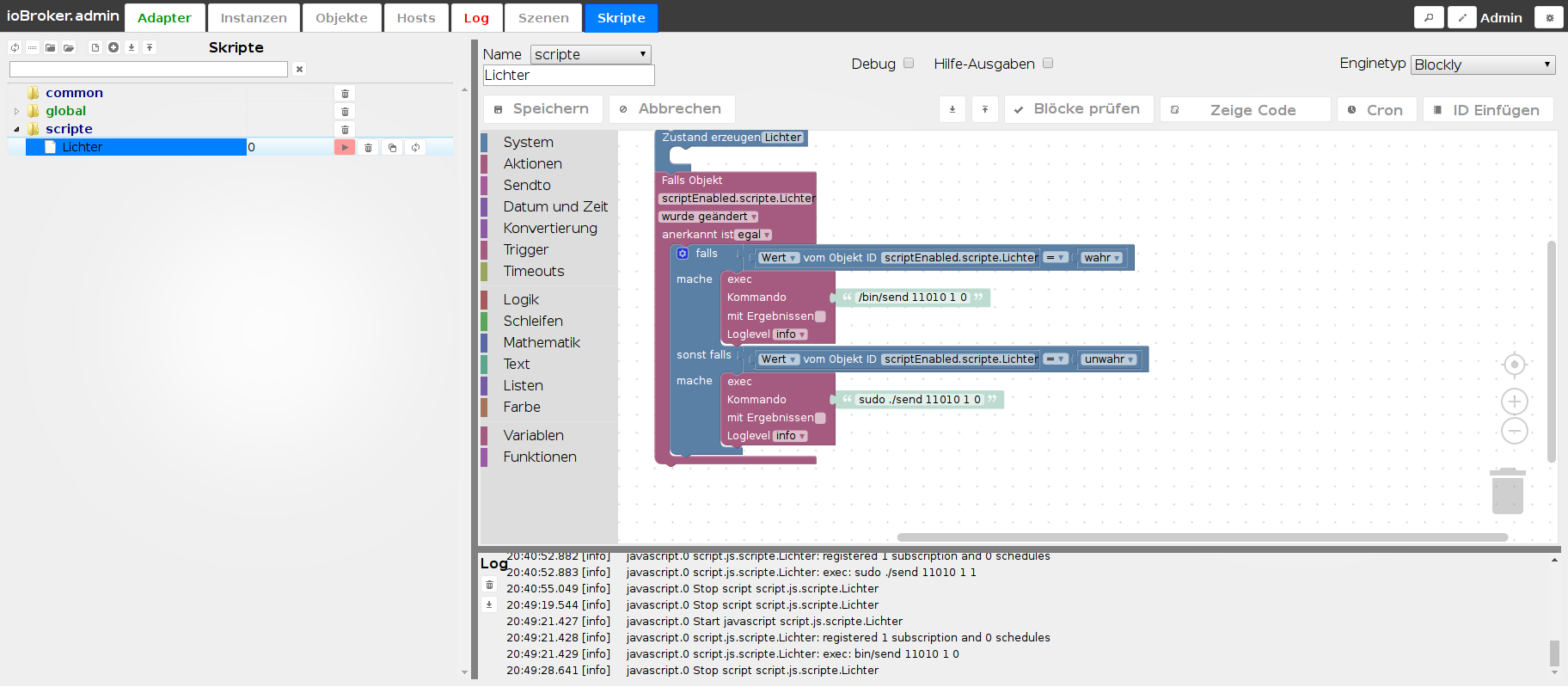Delete the Lichter script

(368, 147)
